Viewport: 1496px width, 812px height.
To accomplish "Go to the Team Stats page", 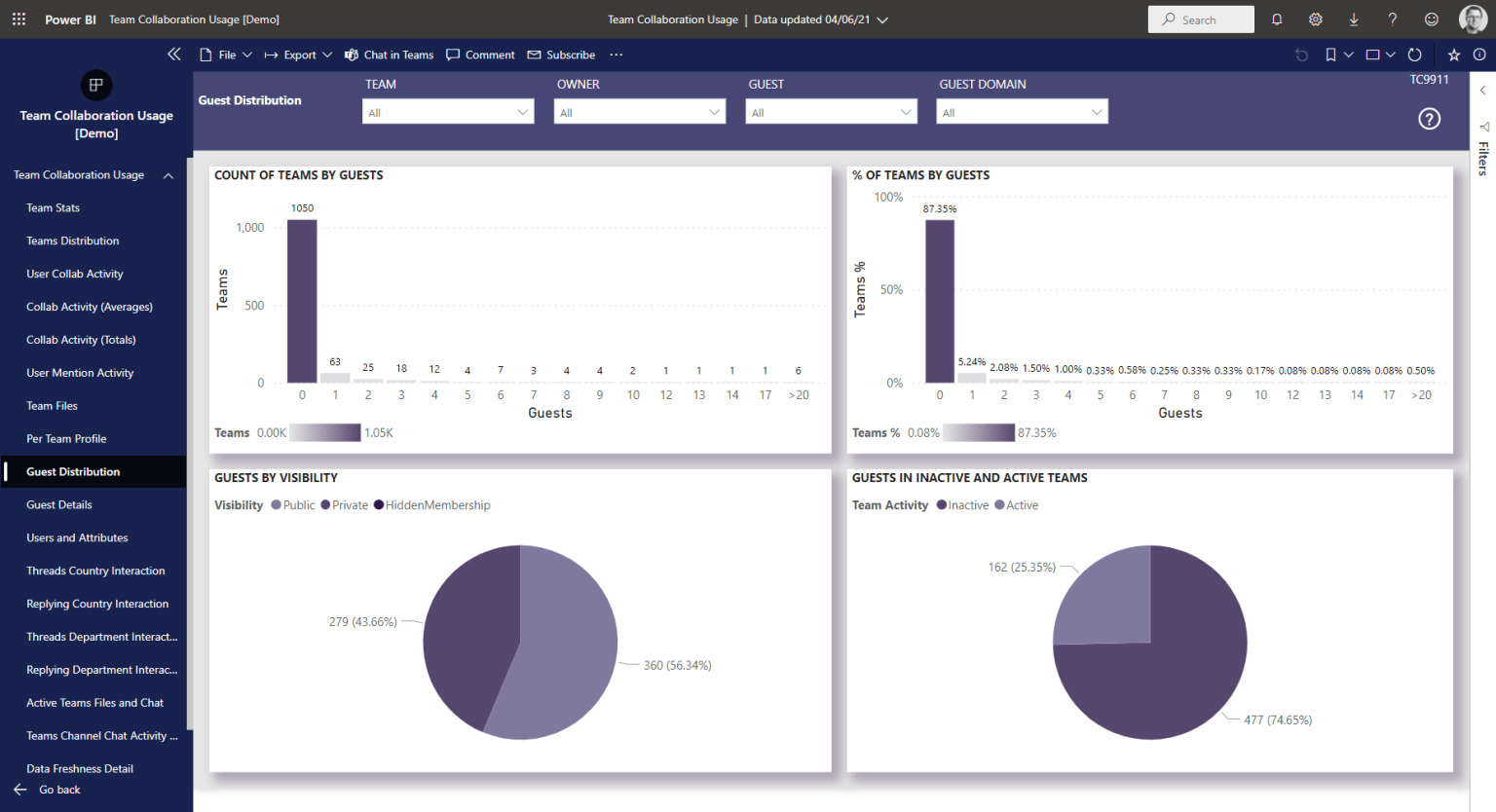I will tap(54, 208).
